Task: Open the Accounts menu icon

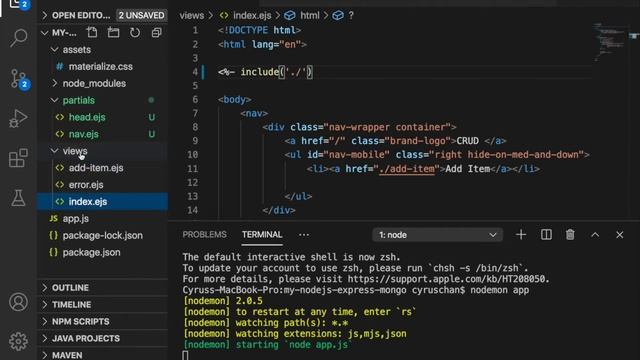Action: tap(18, 302)
